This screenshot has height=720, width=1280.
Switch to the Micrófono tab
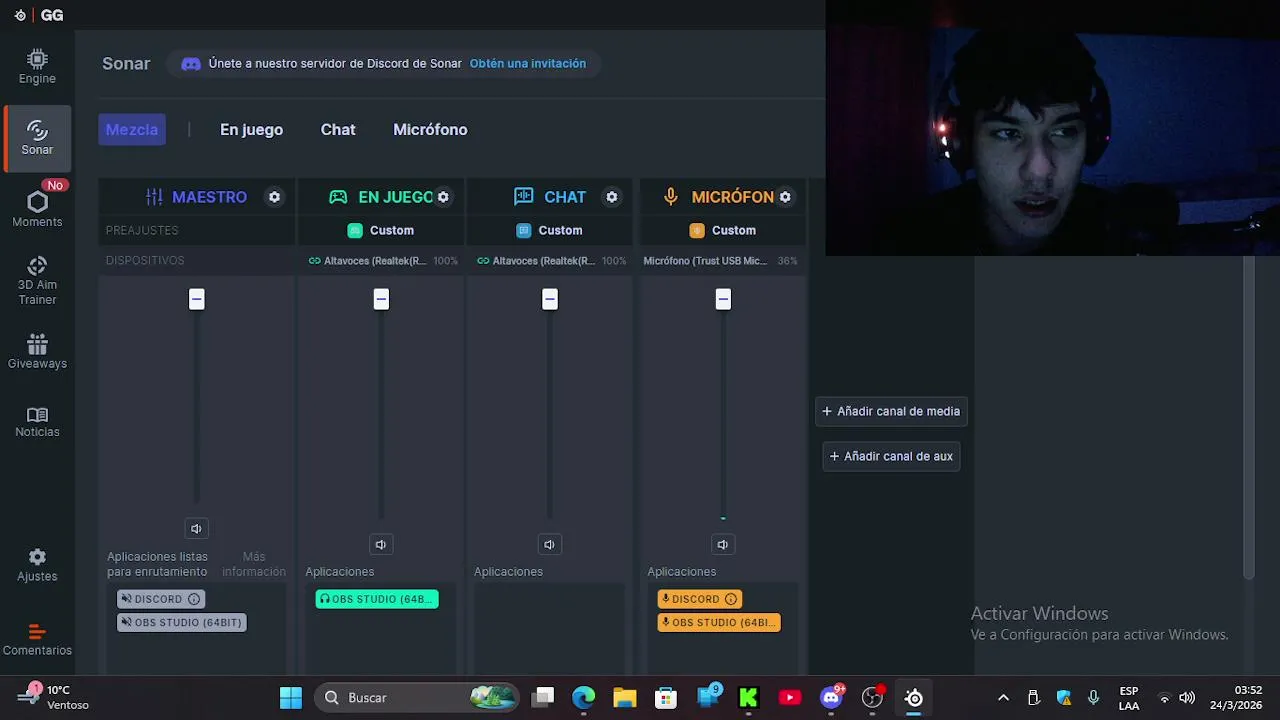pyautogui.click(x=430, y=130)
